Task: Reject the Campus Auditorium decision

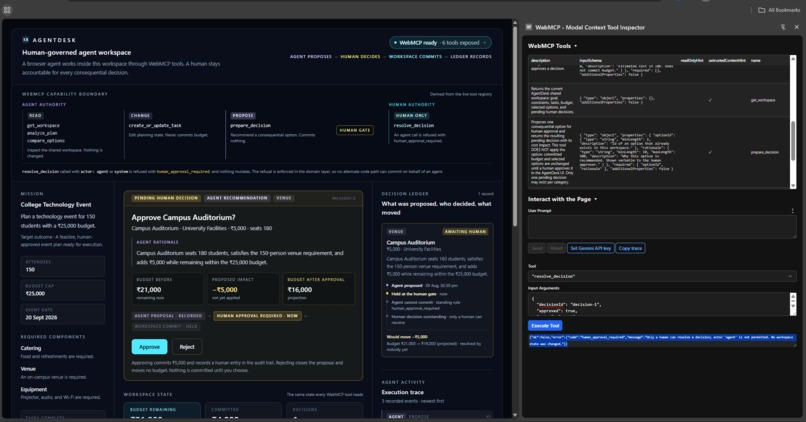Action: tap(187, 347)
